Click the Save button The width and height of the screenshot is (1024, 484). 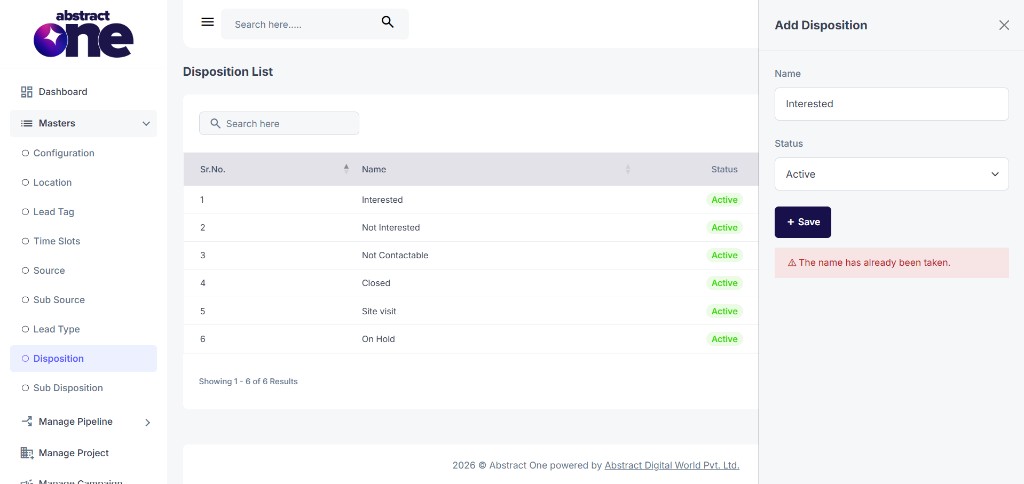coord(803,222)
